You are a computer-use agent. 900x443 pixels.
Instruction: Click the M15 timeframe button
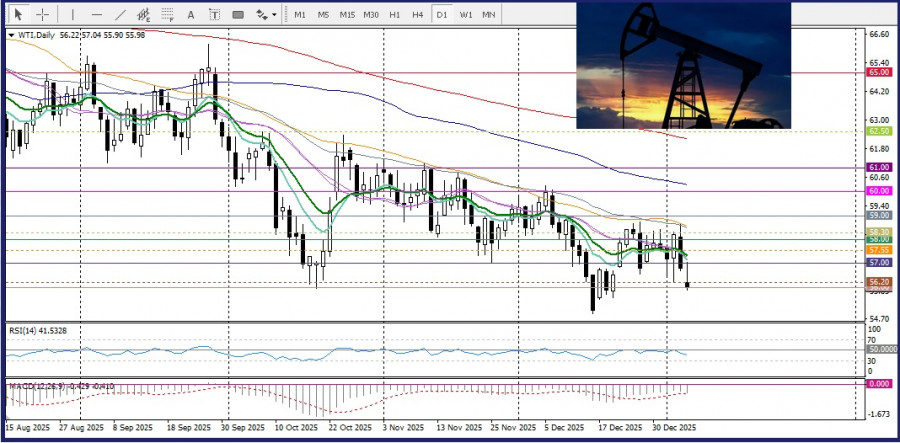point(347,15)
